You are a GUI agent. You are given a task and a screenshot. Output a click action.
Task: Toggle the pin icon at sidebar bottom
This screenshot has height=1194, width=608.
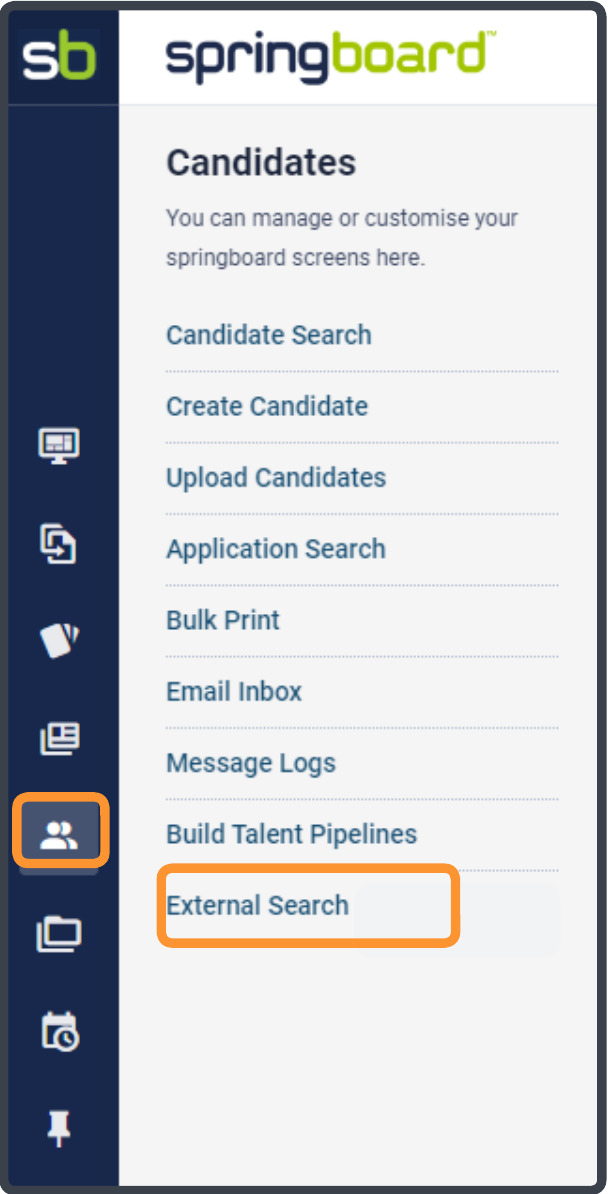click(59, 1129)
